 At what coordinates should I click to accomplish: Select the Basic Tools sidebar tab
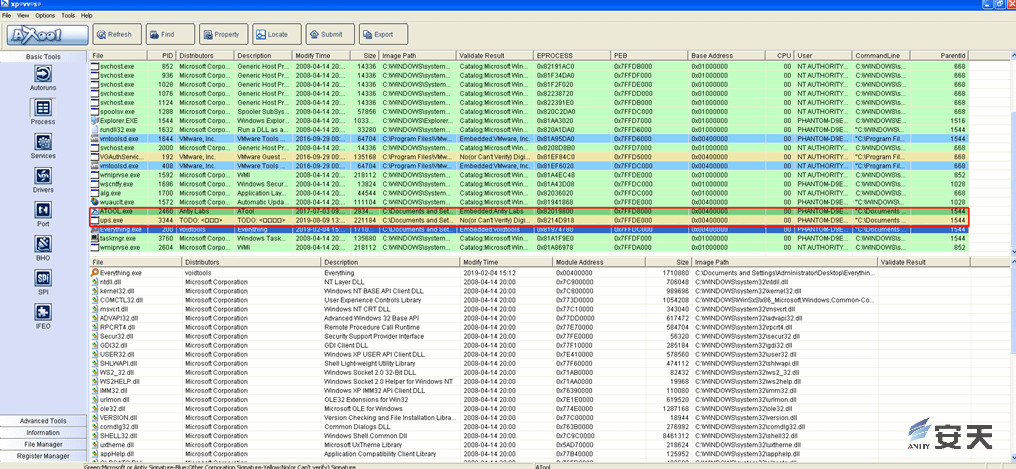tap(43, 56)
